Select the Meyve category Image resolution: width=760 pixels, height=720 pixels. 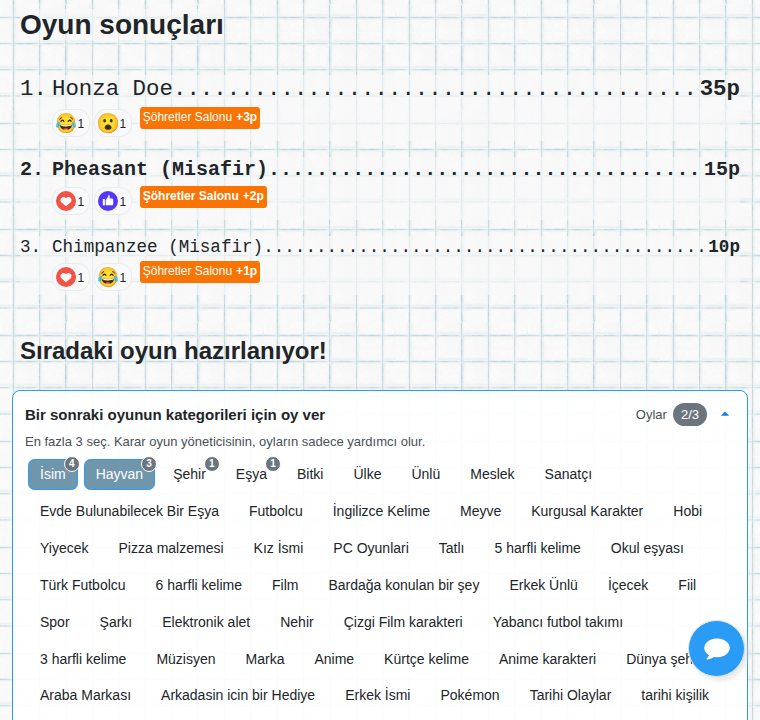(480, 511)
